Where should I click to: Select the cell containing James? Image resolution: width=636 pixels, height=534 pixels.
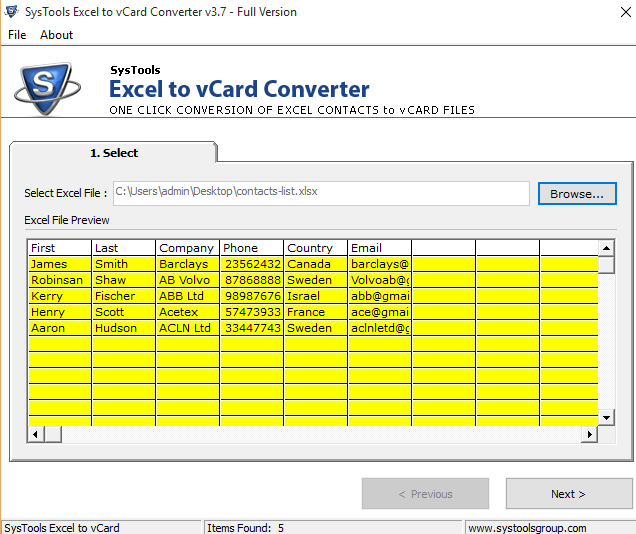point(59,264)
